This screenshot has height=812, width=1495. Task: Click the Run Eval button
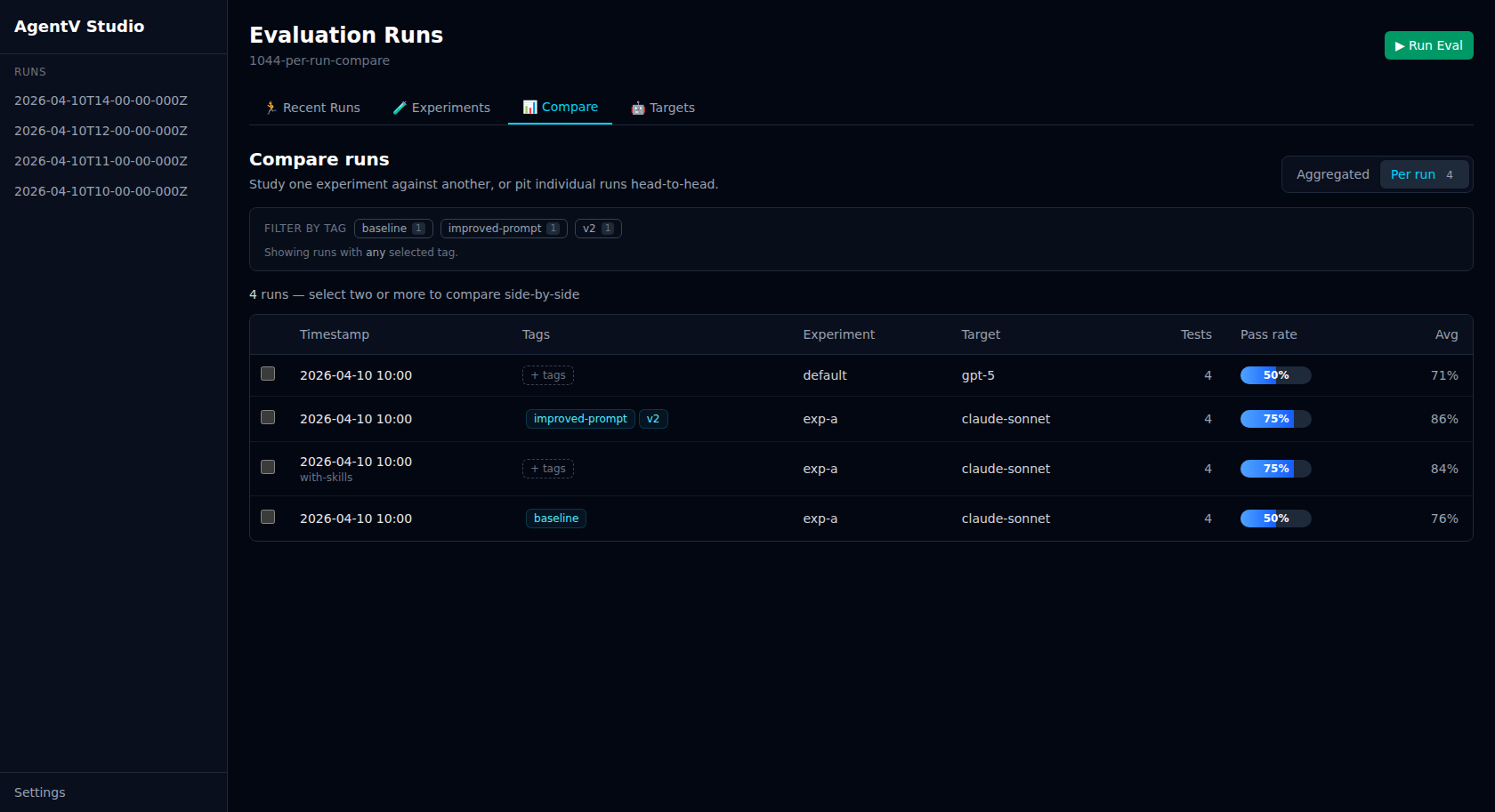click(x=1428, y=44)
